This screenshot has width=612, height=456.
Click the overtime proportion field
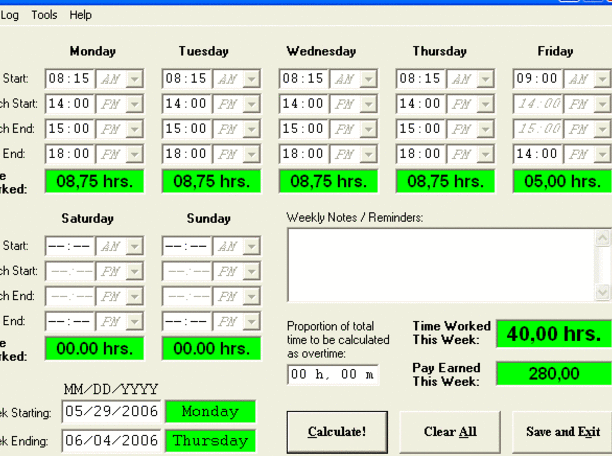tap(333, 374)
